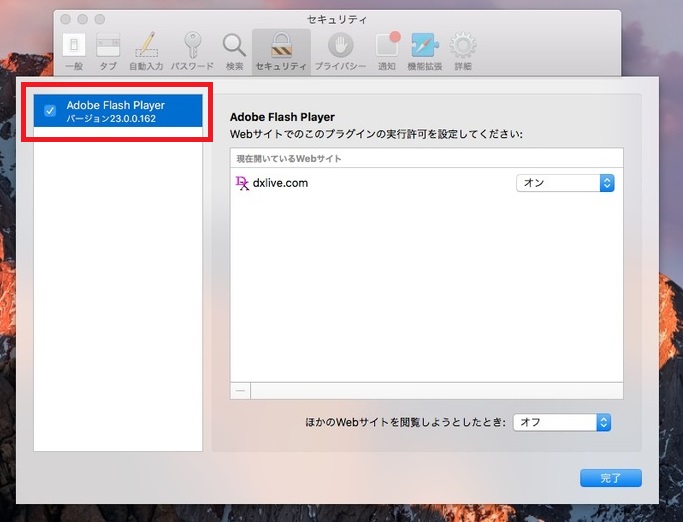The image size is (683, 522).
Task: Click the dxlive.com site favicon
Action: (242, 183)
